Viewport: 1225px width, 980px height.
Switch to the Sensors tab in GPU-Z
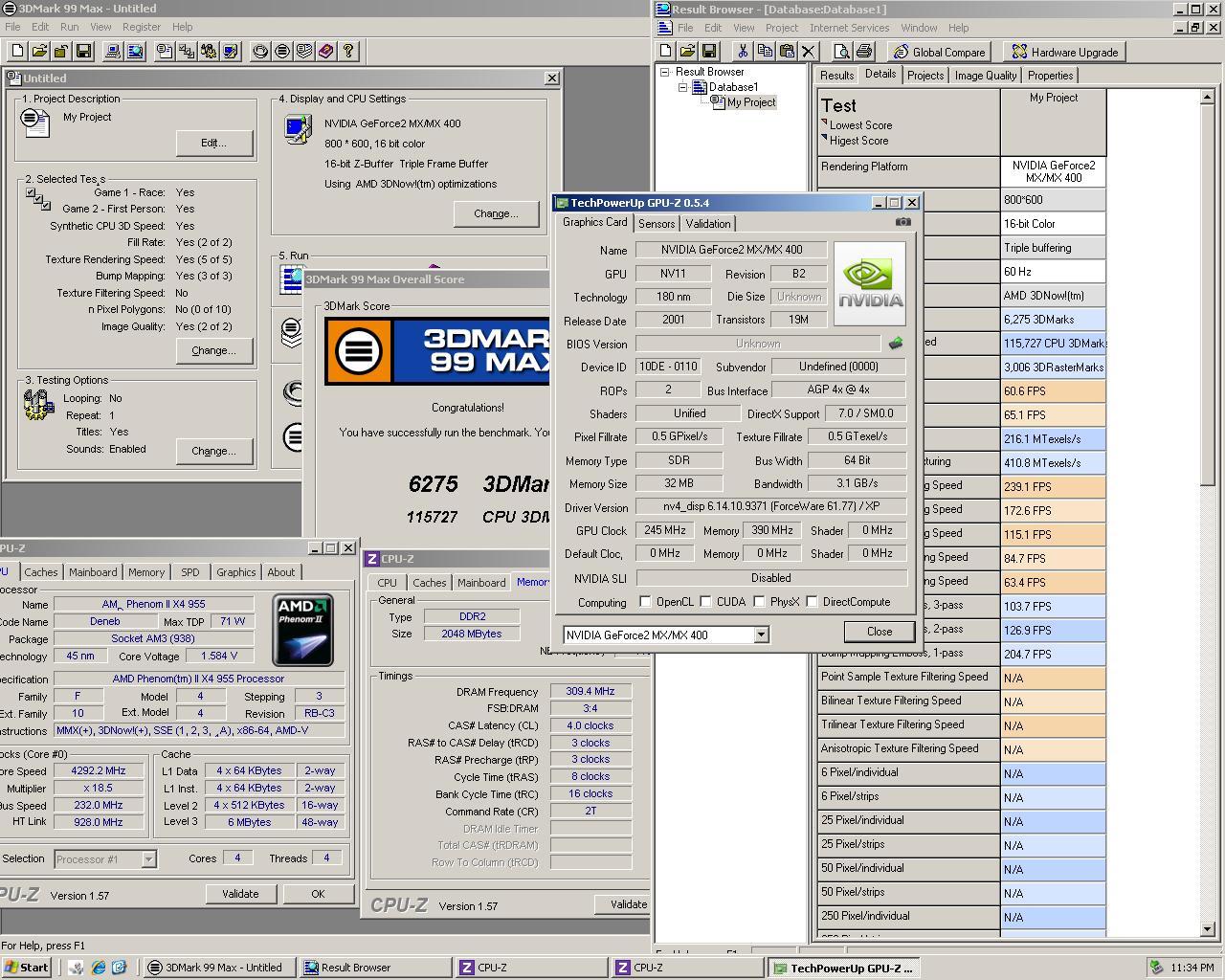coord(657,223)
